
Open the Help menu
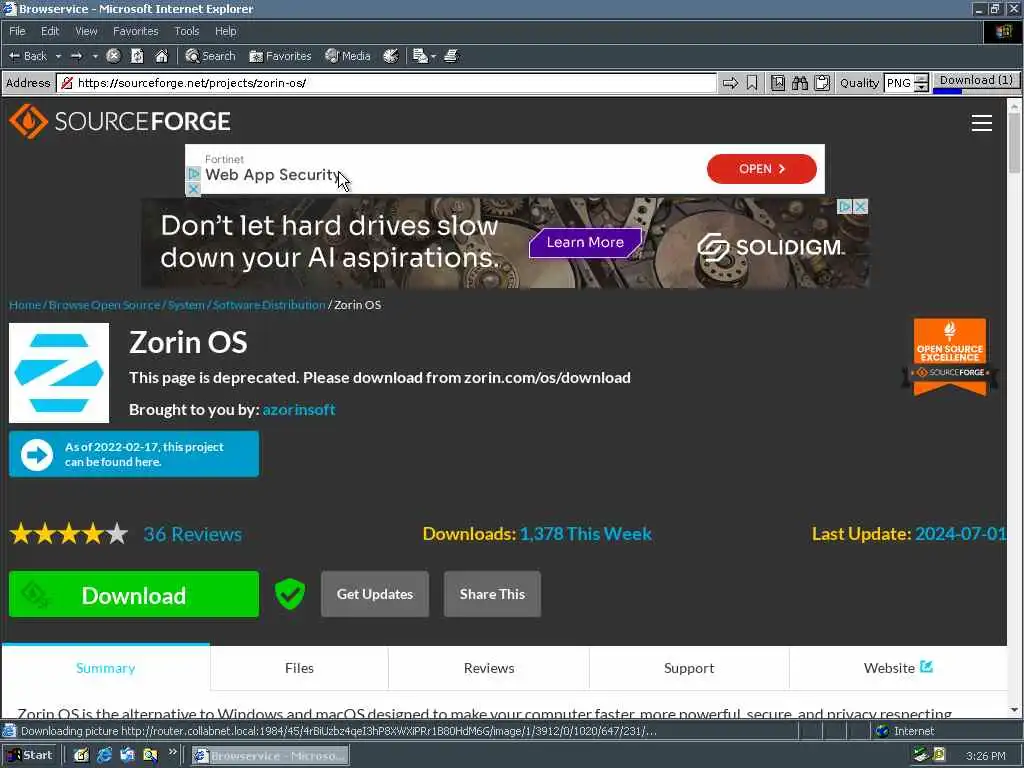[225, 31]
